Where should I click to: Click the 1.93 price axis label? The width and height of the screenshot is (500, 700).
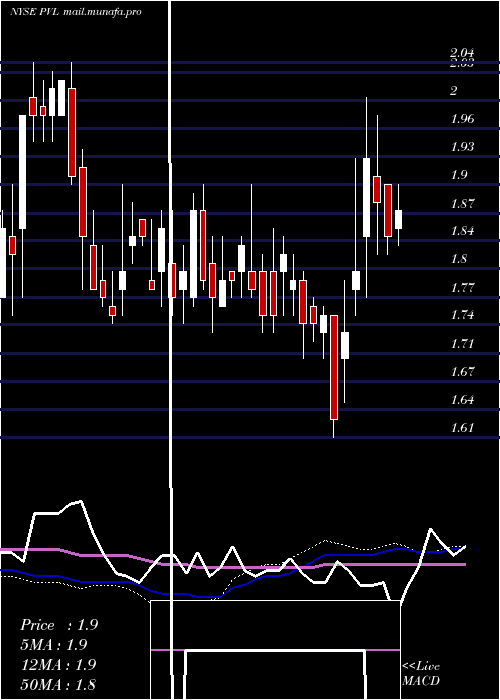point(462,147)
